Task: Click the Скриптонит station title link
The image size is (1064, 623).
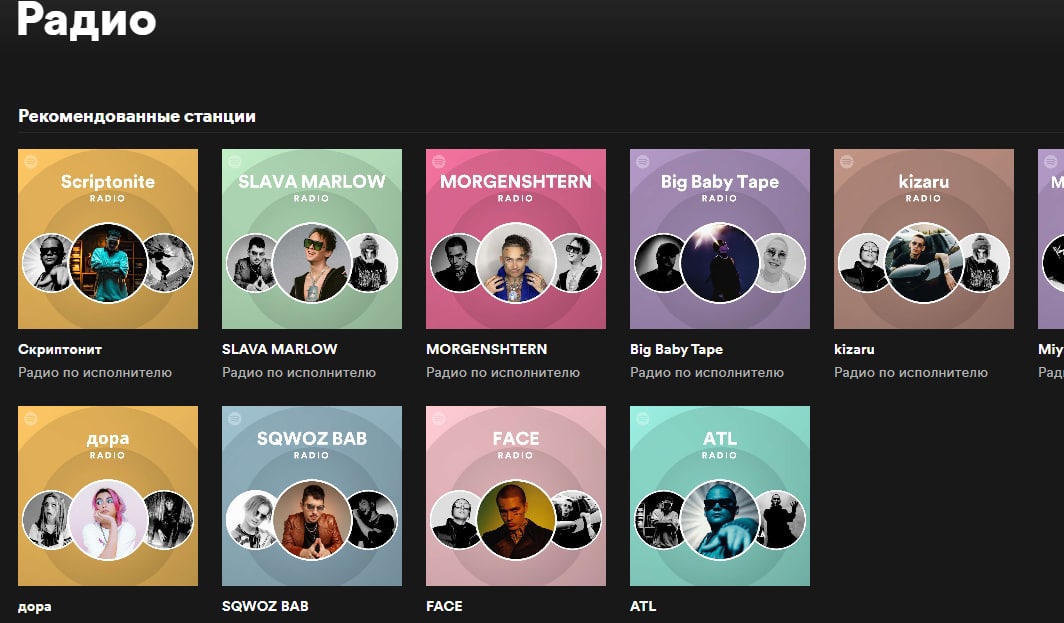Action: pyautogui.click(x=60, y=350)
